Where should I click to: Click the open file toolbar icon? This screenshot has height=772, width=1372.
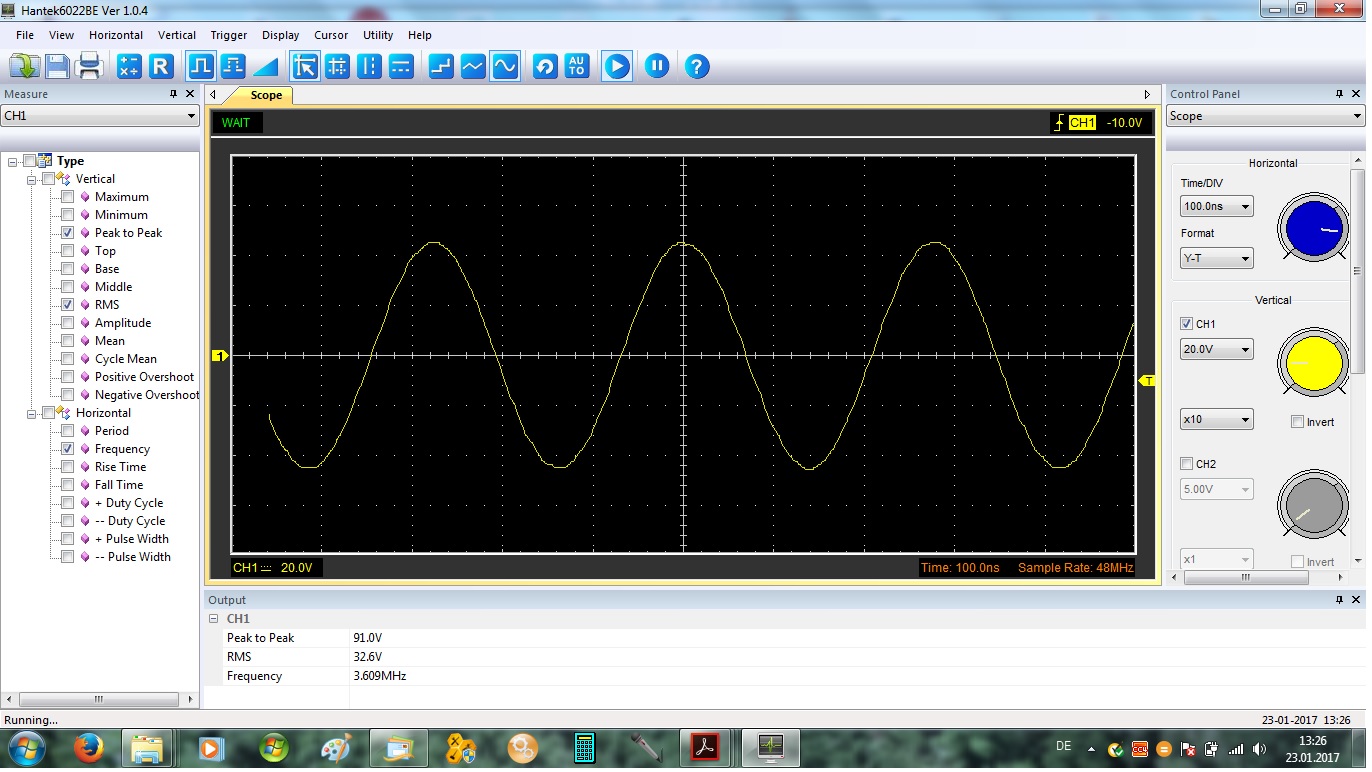pyautogui.click(x=24, y=67)
